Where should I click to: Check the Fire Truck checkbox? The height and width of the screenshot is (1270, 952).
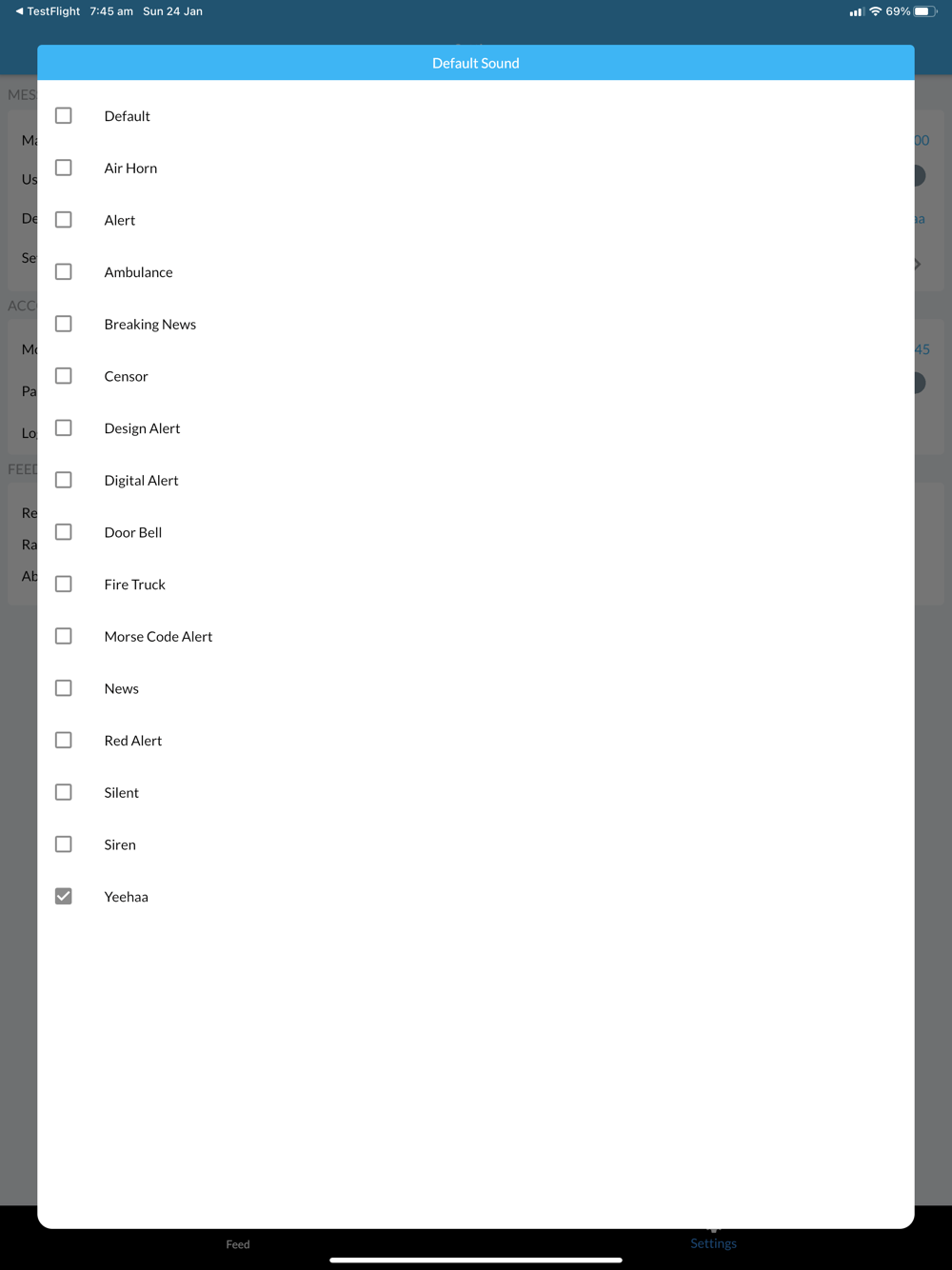(x=64, y=584)
